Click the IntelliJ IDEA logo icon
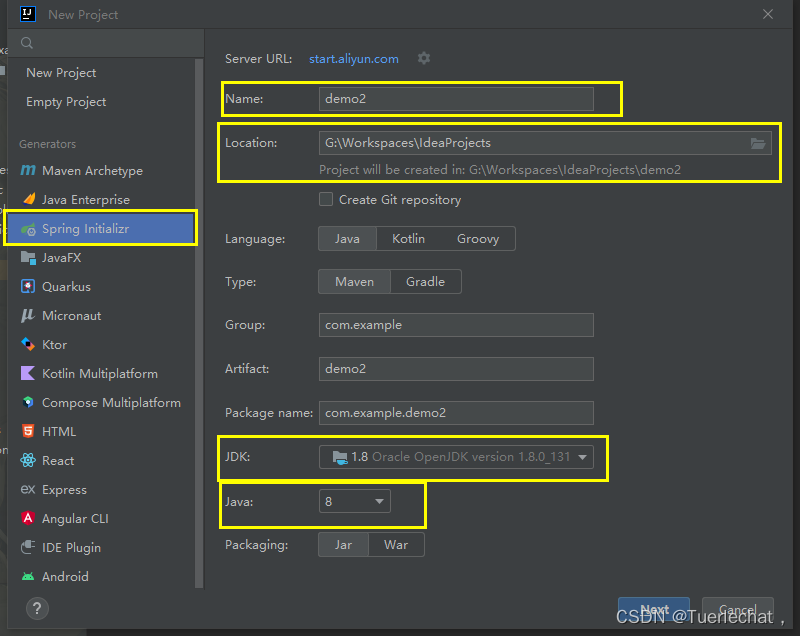The height and width of the screenshot is (636, 800). pos(28,14)
